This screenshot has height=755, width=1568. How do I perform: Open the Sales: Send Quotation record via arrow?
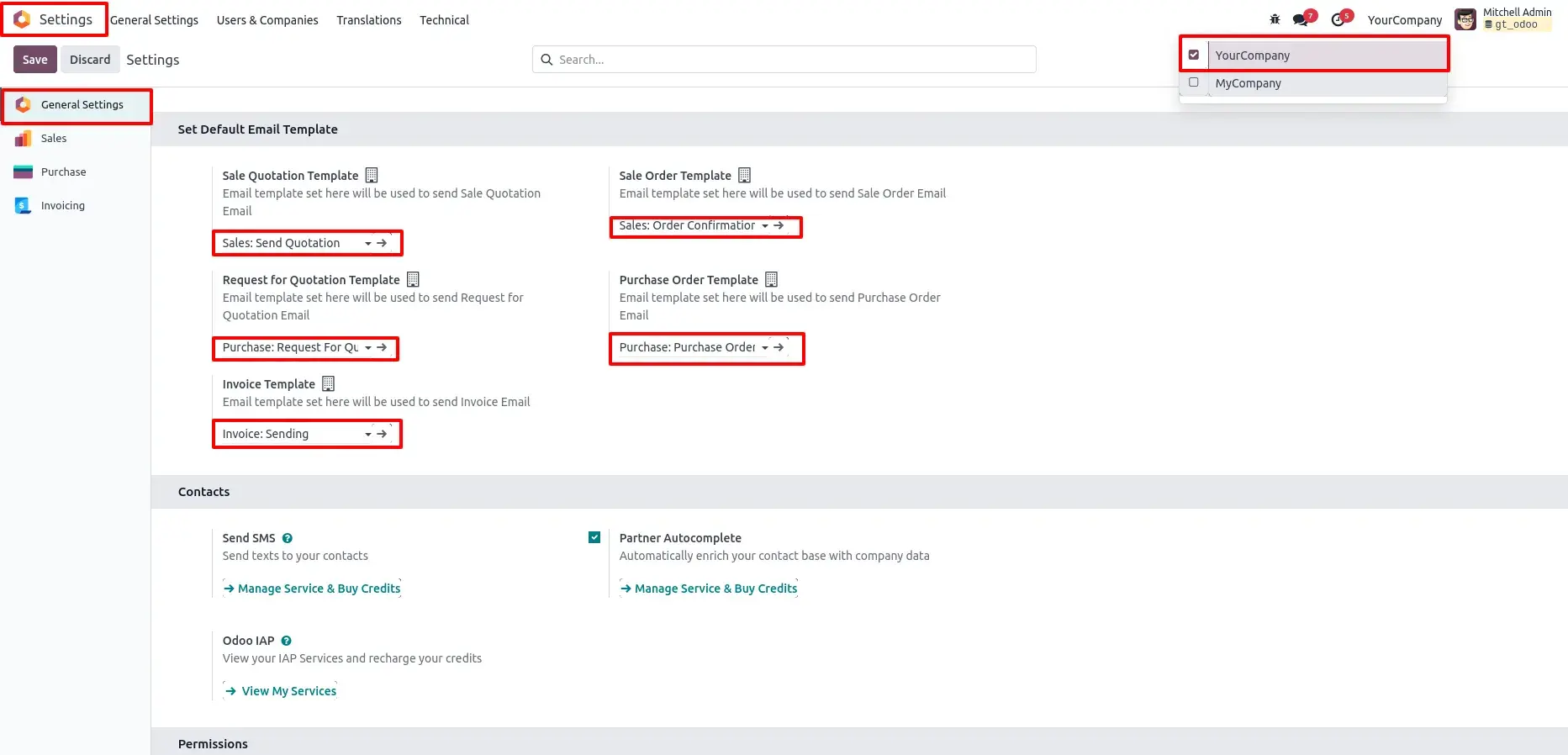[x=383, y=243]
